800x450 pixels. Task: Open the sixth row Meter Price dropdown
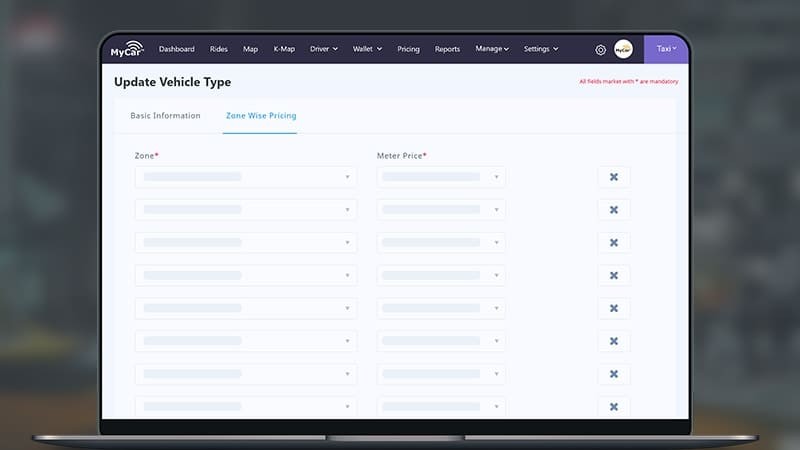tap(441, 341)
